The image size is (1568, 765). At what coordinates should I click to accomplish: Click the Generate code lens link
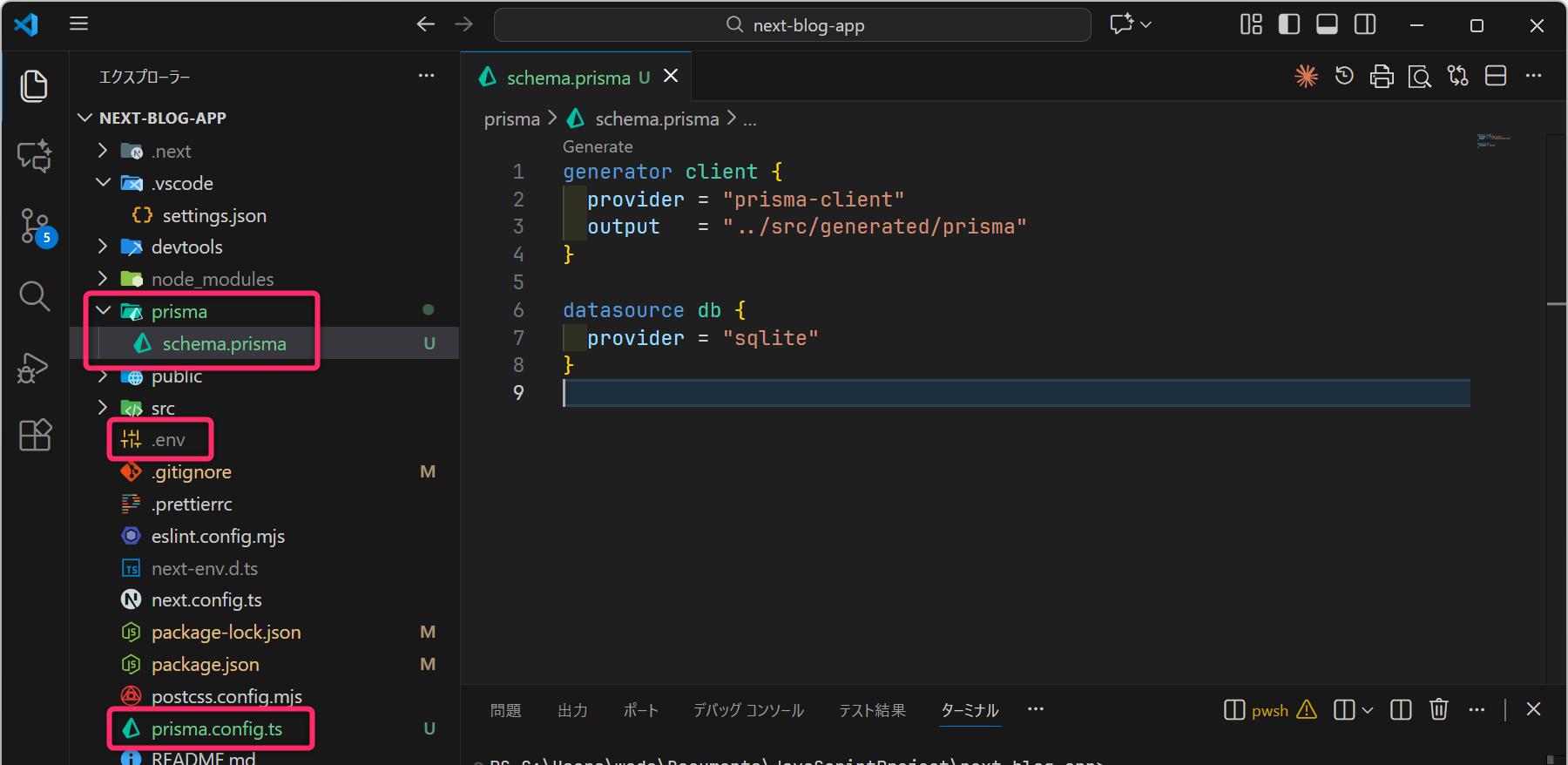coord(598,146)
